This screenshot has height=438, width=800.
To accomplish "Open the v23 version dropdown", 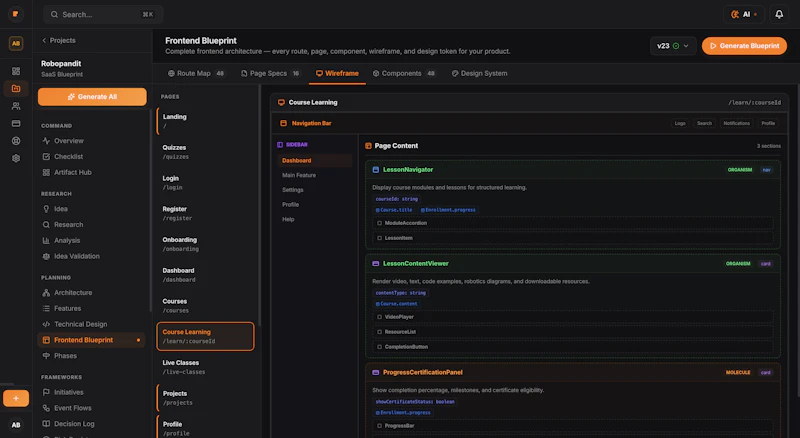I will click(x=672, y=46).
